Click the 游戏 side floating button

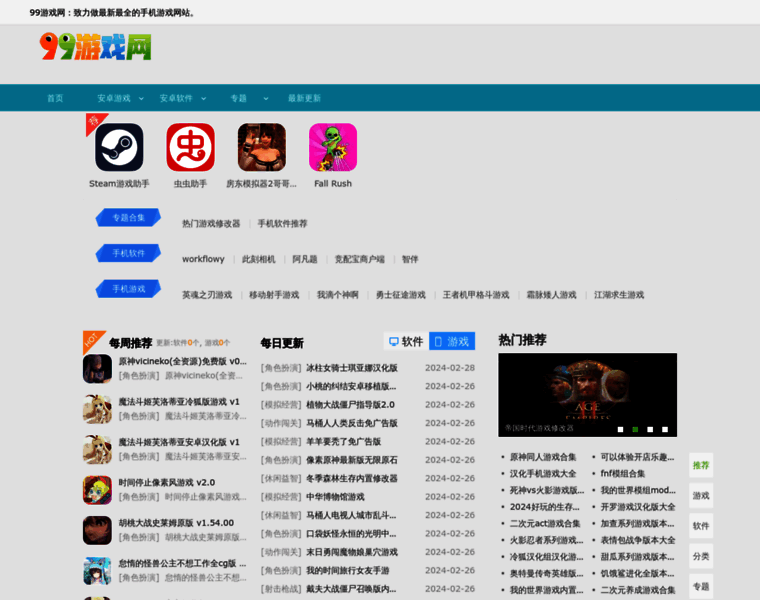click(701, 496)
